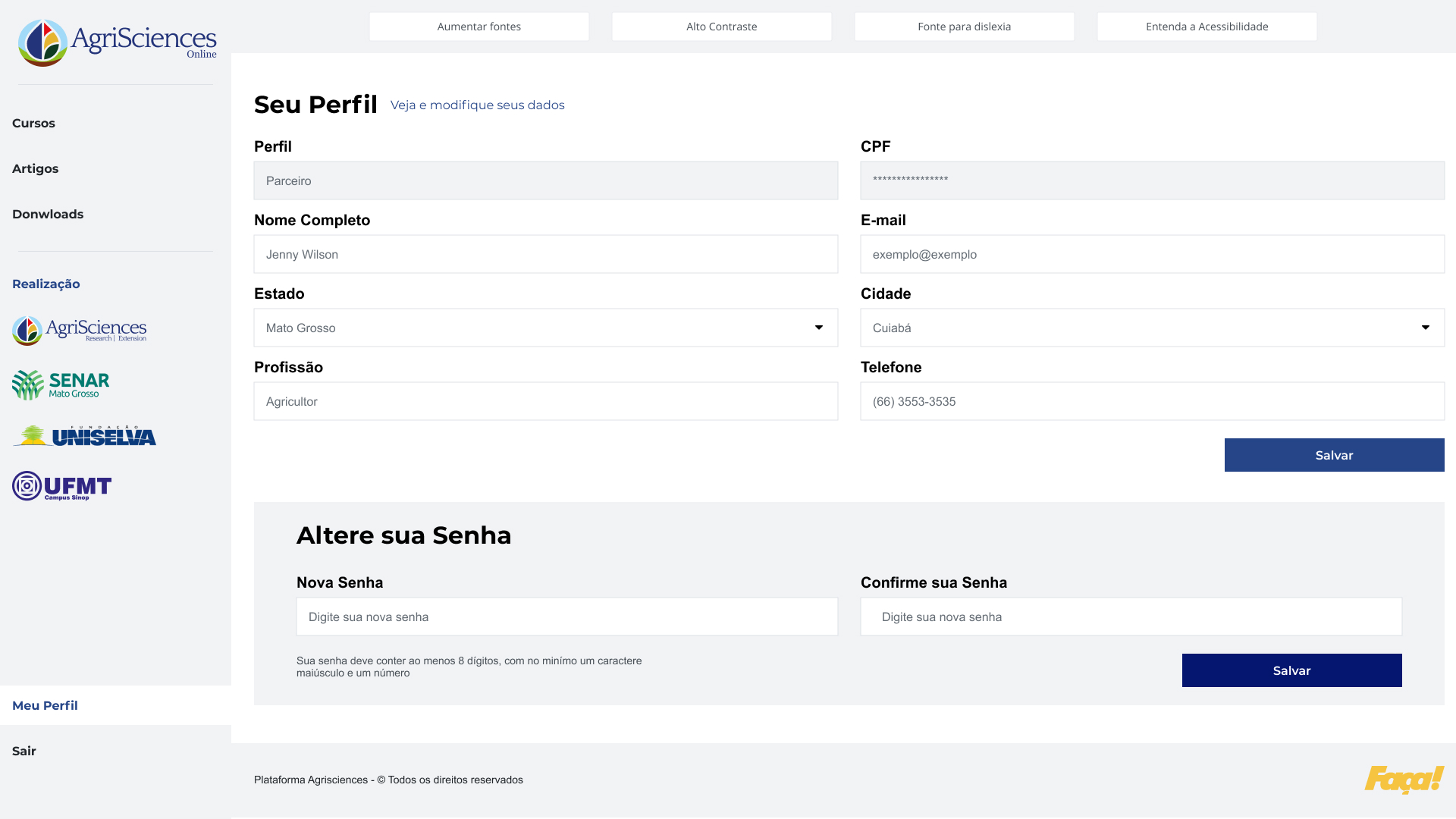Screen dimensions: 1456x819
Task: Open the Fundação Uniselva logo
Action: point(84,436)
